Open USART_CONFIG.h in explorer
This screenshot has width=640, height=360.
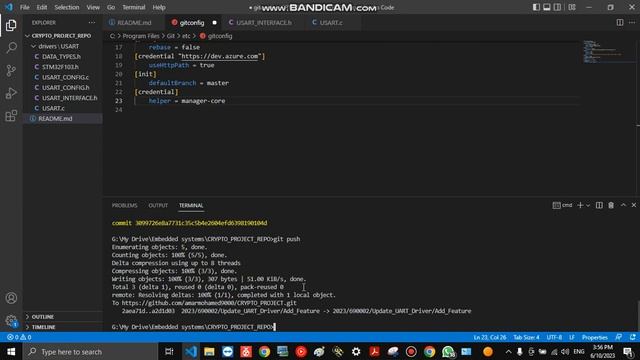click(x=62, y=87)
